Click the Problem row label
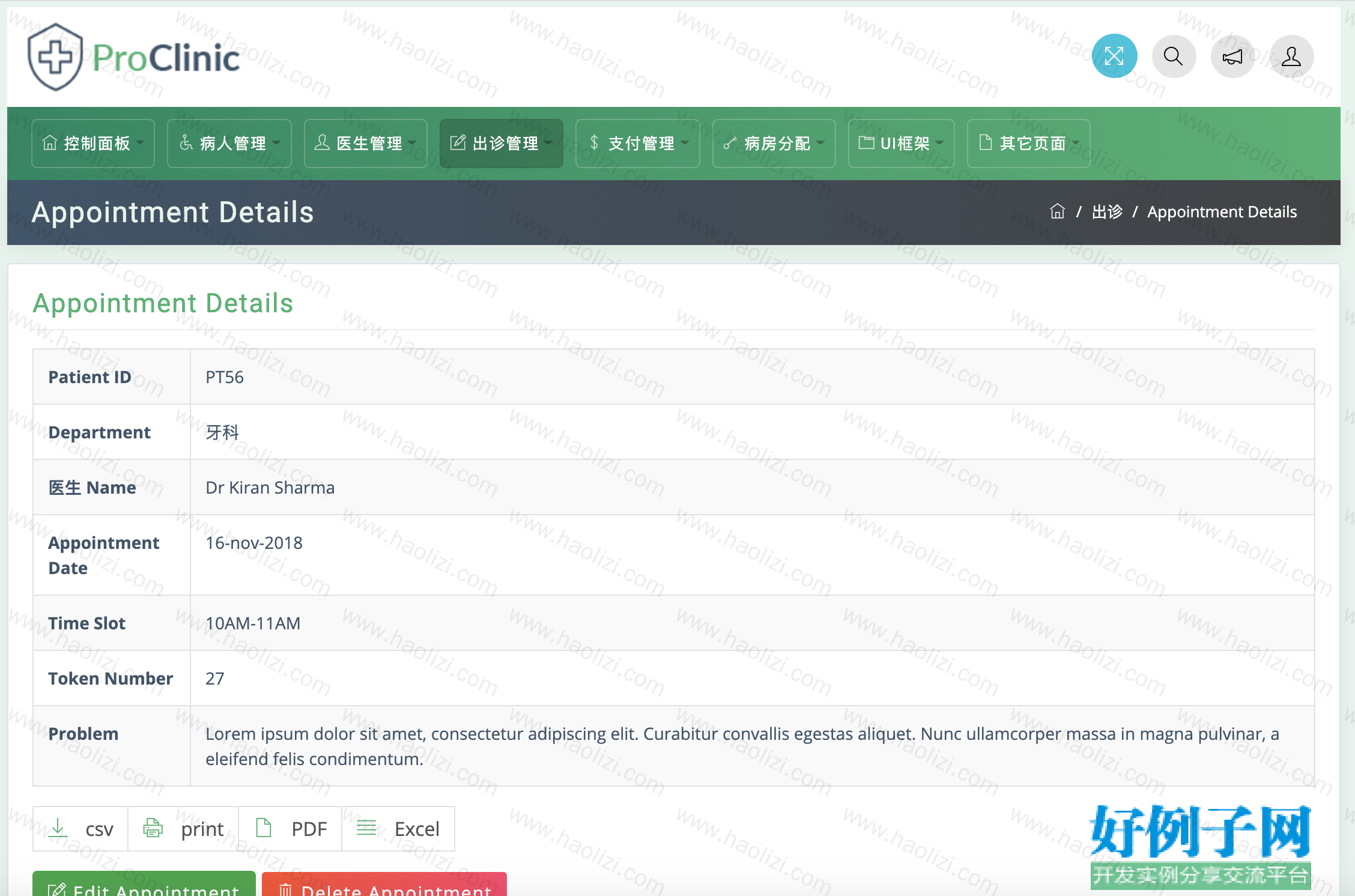This screenshot has width=1355, height=896. click(x=83, y=734)
